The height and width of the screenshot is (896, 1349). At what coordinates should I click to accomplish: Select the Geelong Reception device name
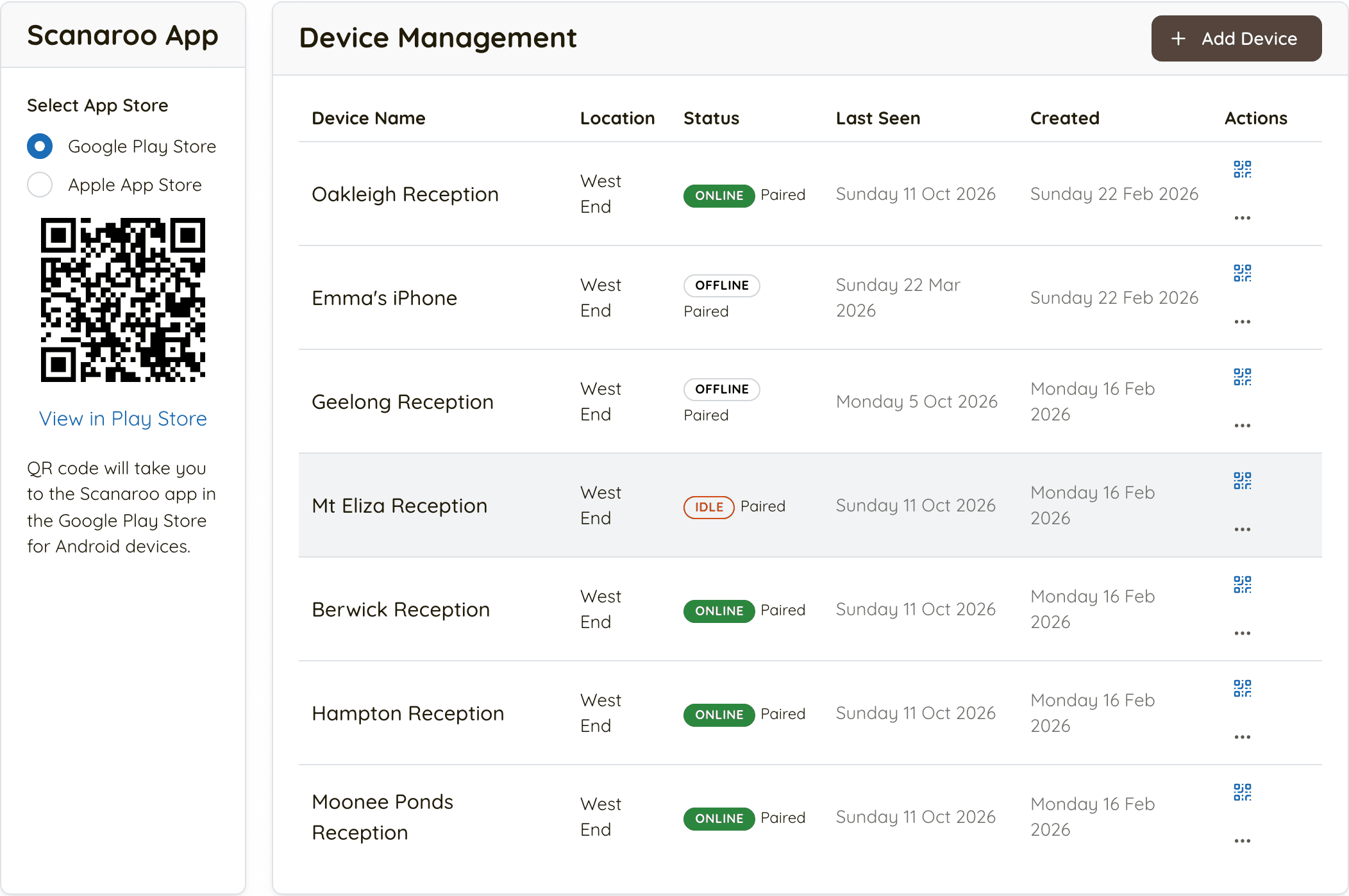pyautogui.click(x=403, y=402)
